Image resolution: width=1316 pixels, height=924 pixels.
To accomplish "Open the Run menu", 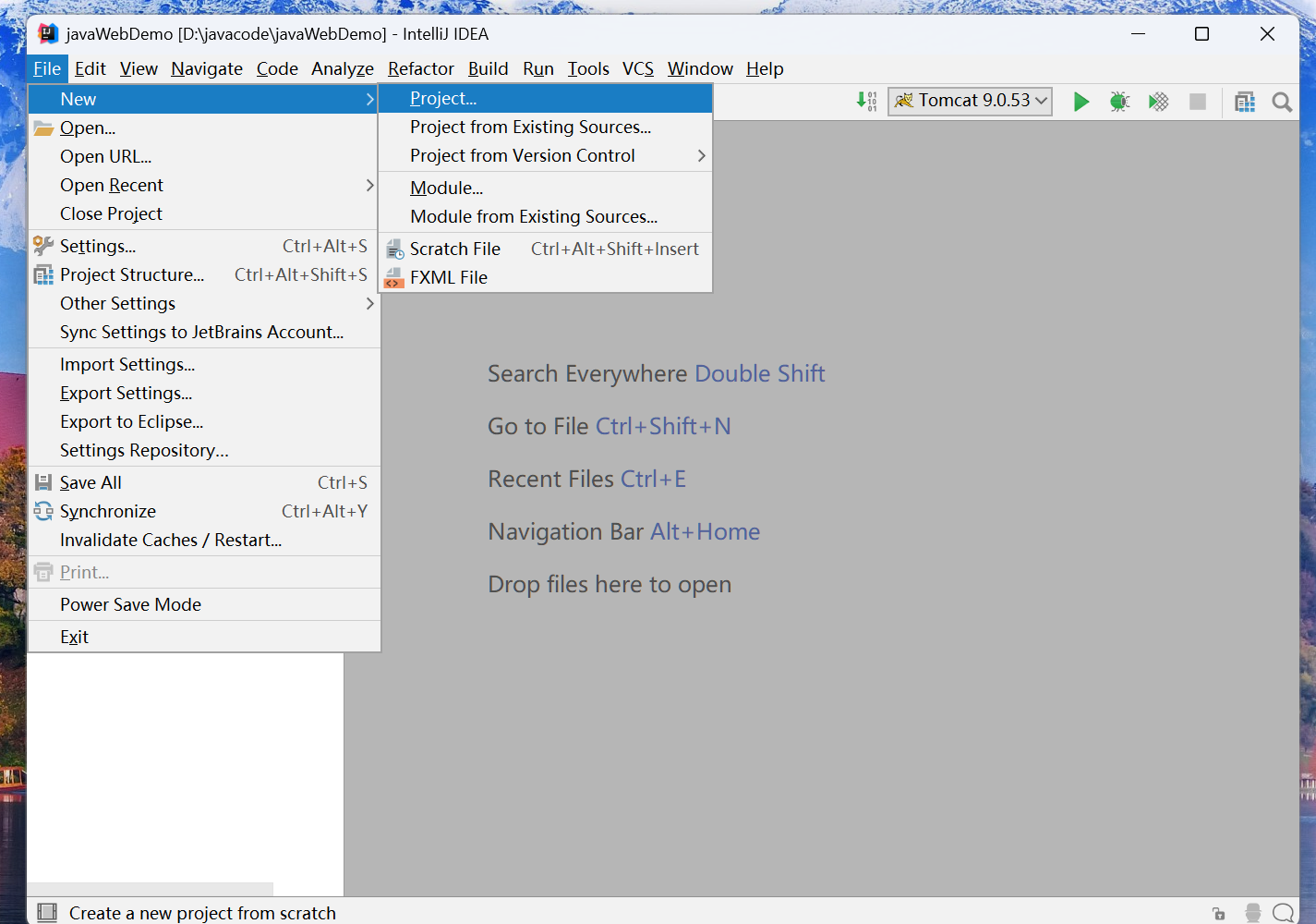I will 538,68.
